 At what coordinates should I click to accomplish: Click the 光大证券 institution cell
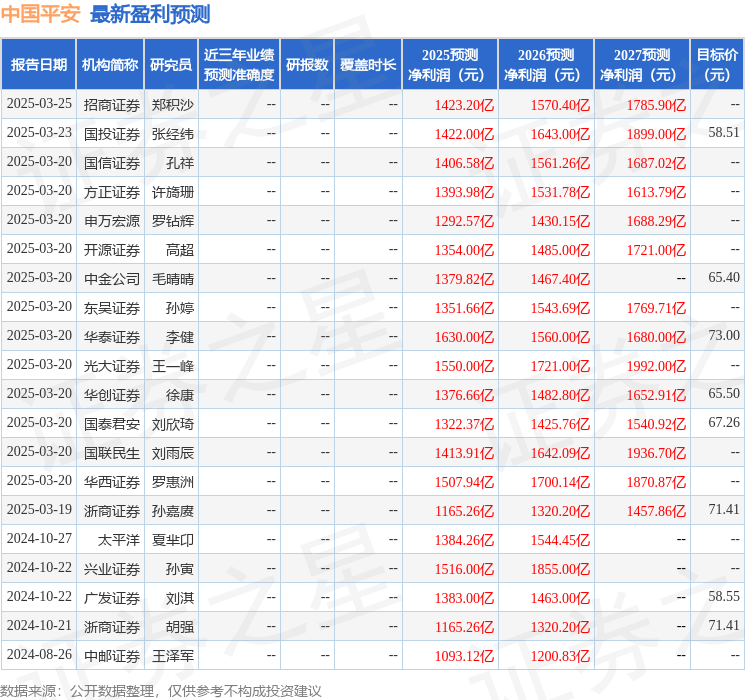click(112, 366)
